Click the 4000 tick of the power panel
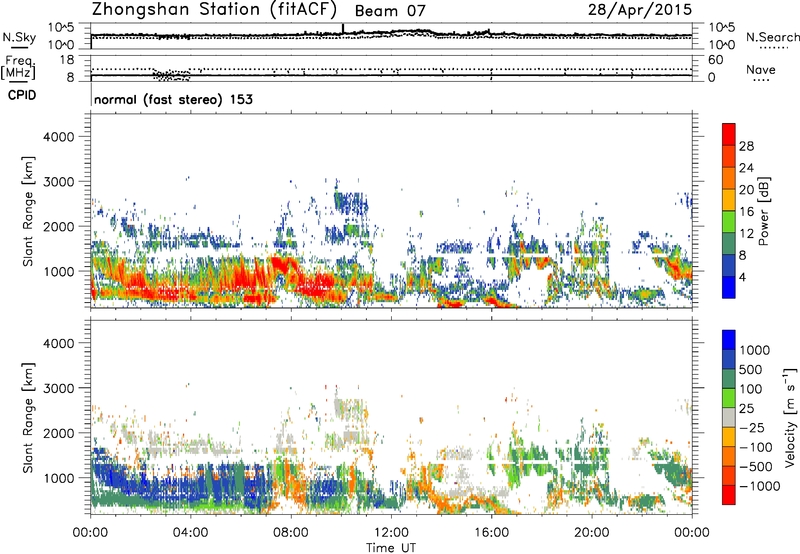Viewport: 800px width, 554px height. [x=58, y=137]
